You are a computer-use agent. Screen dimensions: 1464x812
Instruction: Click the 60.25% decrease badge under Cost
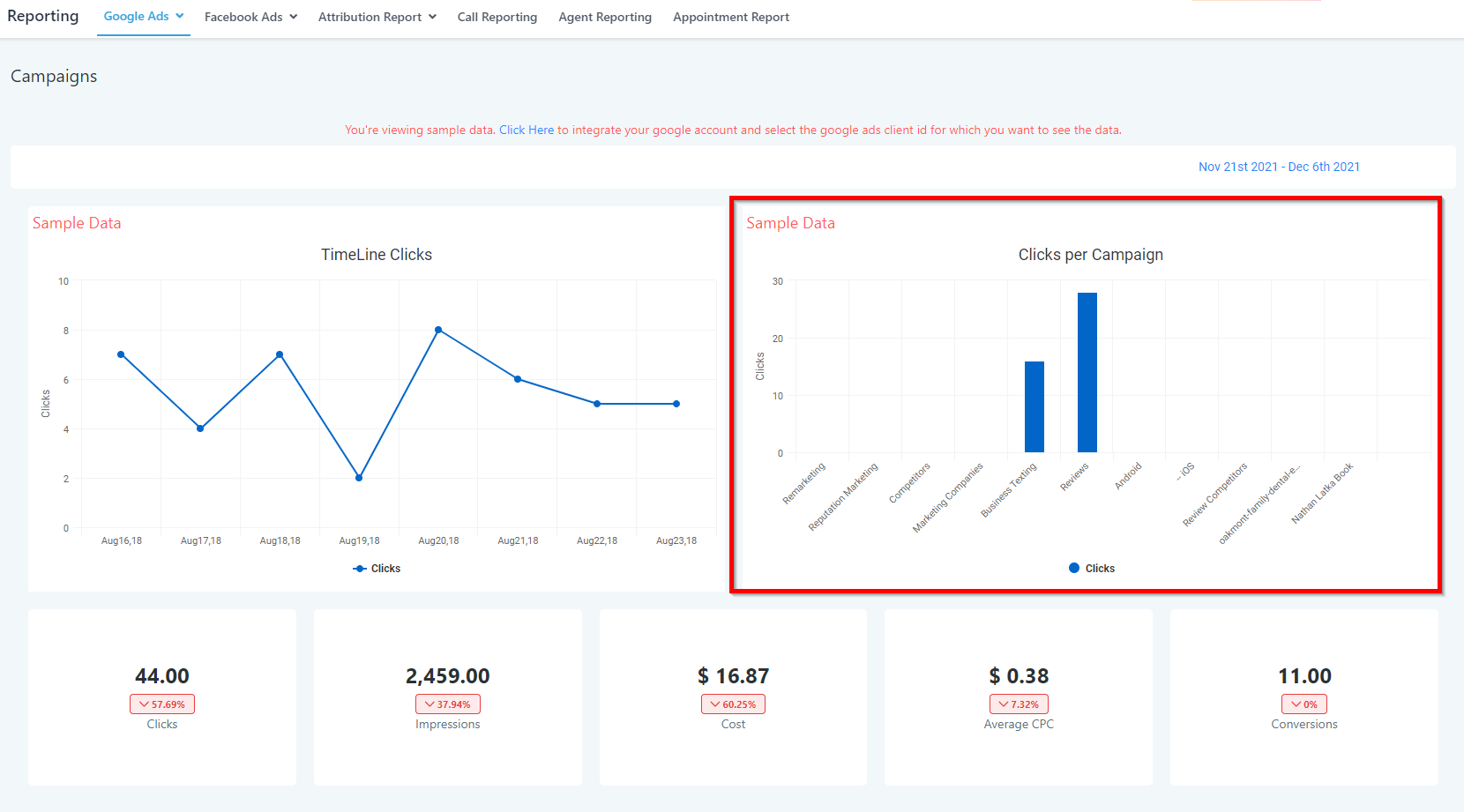coord(733,704)
